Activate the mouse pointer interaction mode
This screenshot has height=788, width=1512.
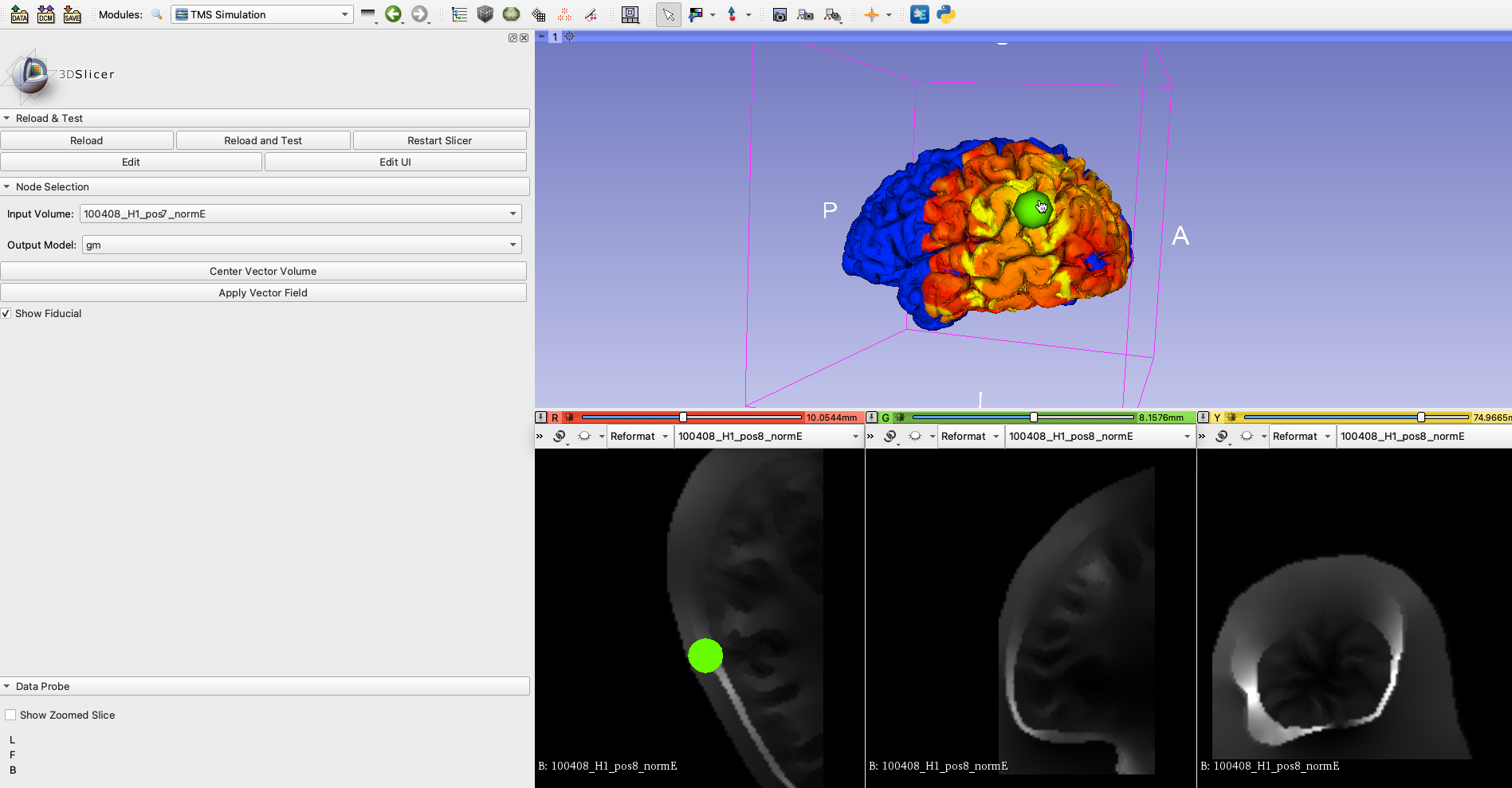669,14
